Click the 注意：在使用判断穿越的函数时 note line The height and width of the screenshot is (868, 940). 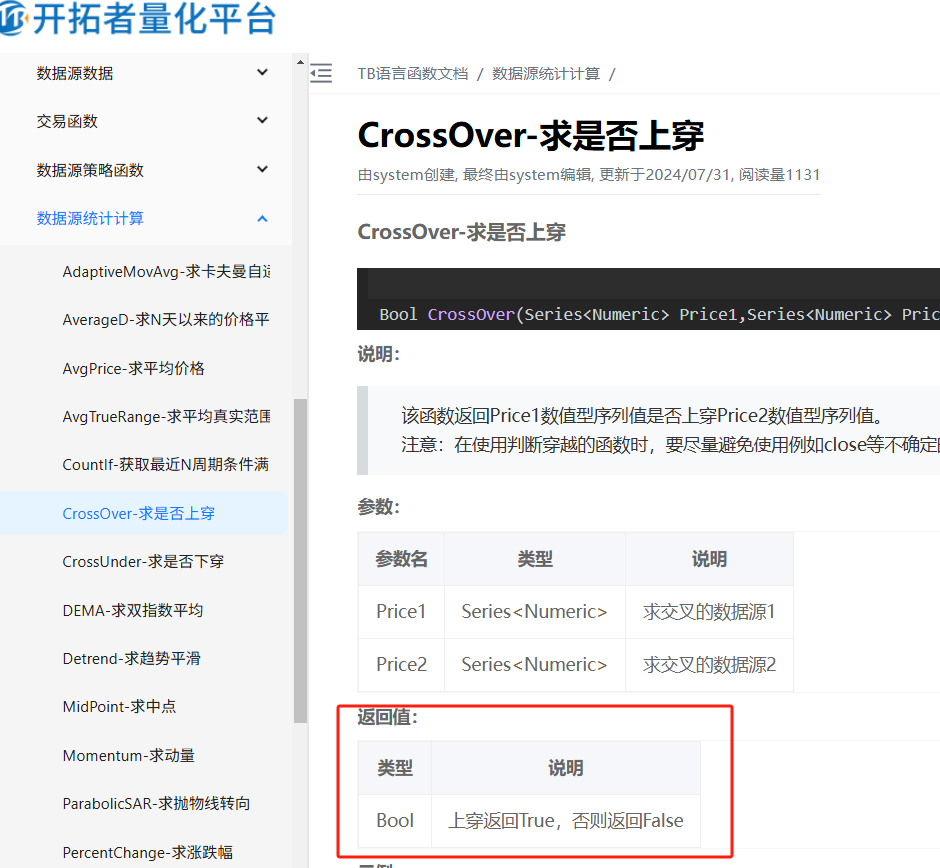(670, 445)
